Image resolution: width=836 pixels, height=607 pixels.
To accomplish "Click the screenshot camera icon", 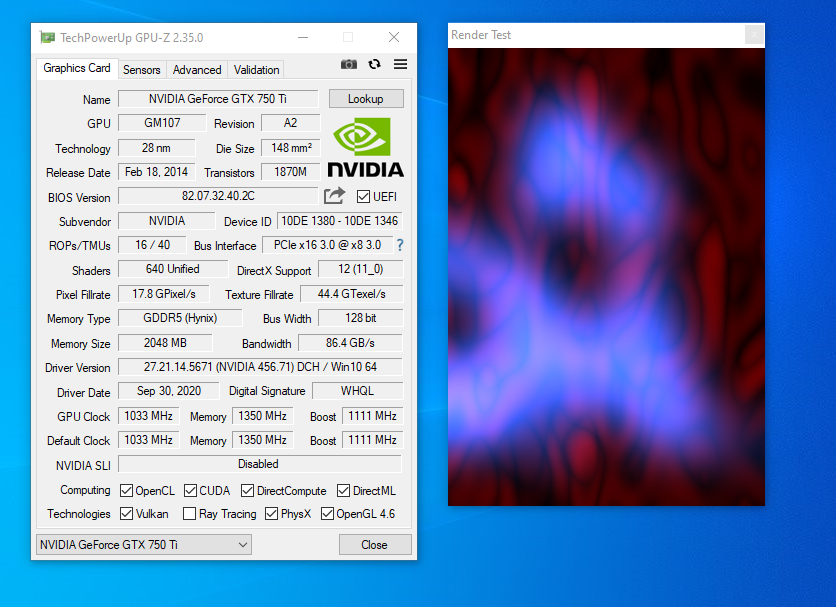I will (x=349, y=65).
